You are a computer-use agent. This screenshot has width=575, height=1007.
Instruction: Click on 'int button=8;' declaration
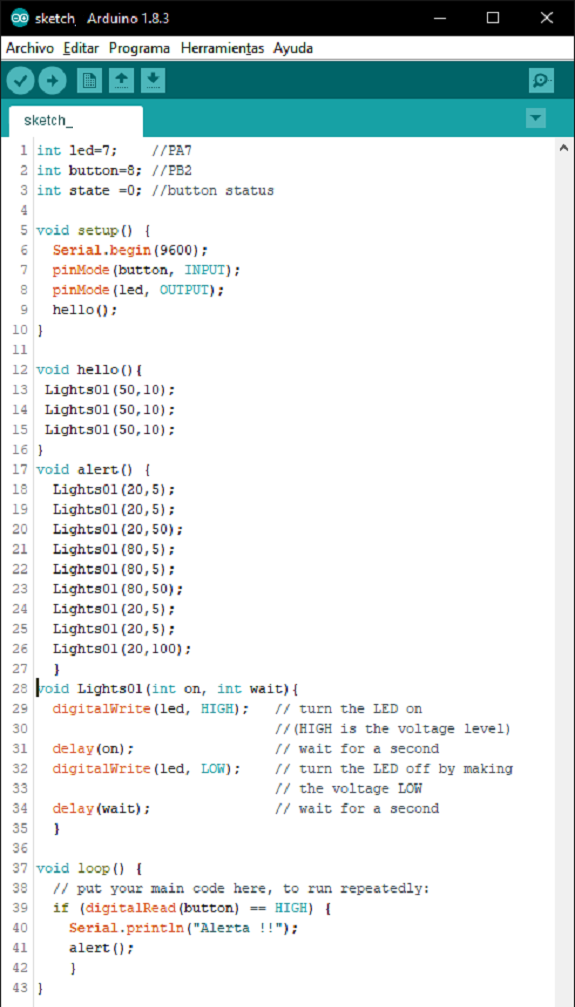tap(89, 171)
